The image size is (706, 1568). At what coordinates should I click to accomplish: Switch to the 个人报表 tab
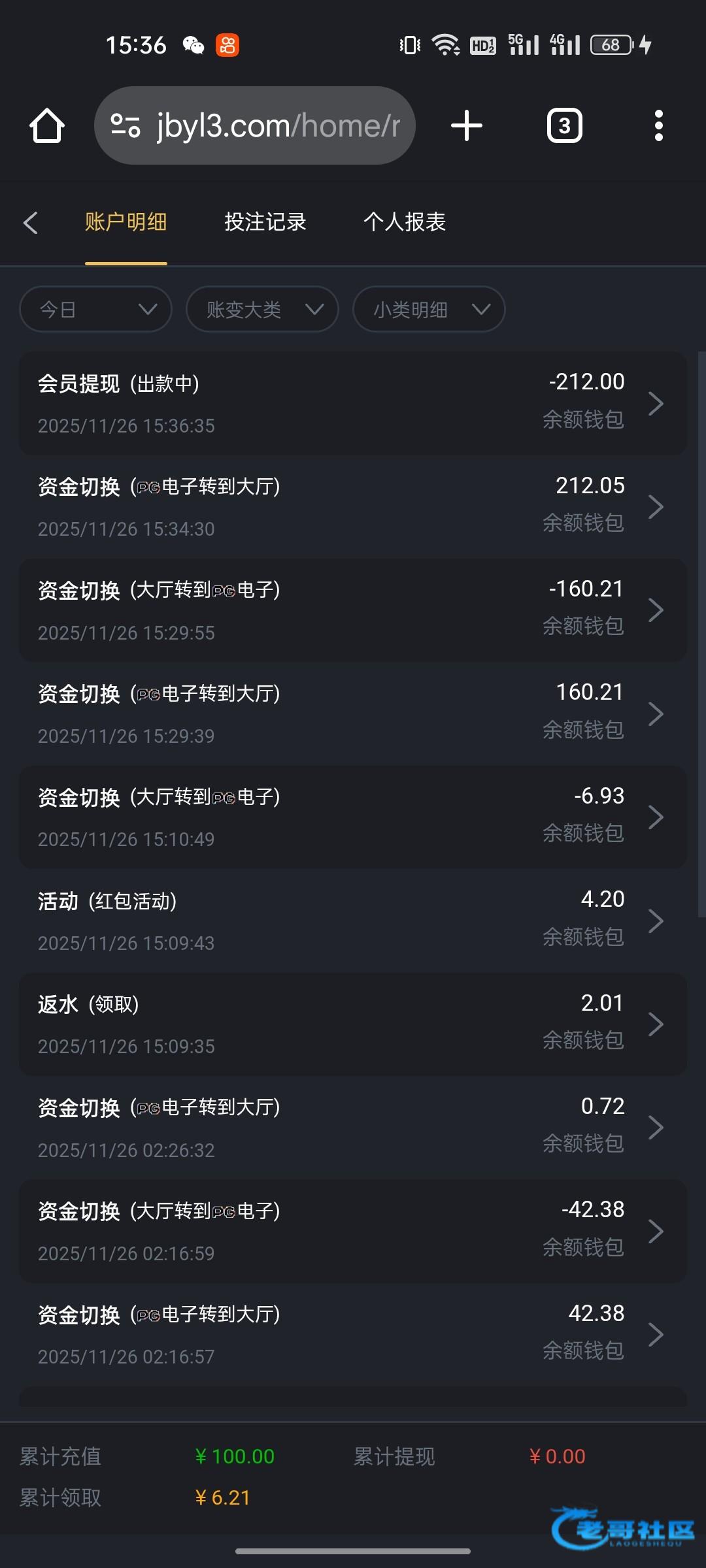point(405,222)
